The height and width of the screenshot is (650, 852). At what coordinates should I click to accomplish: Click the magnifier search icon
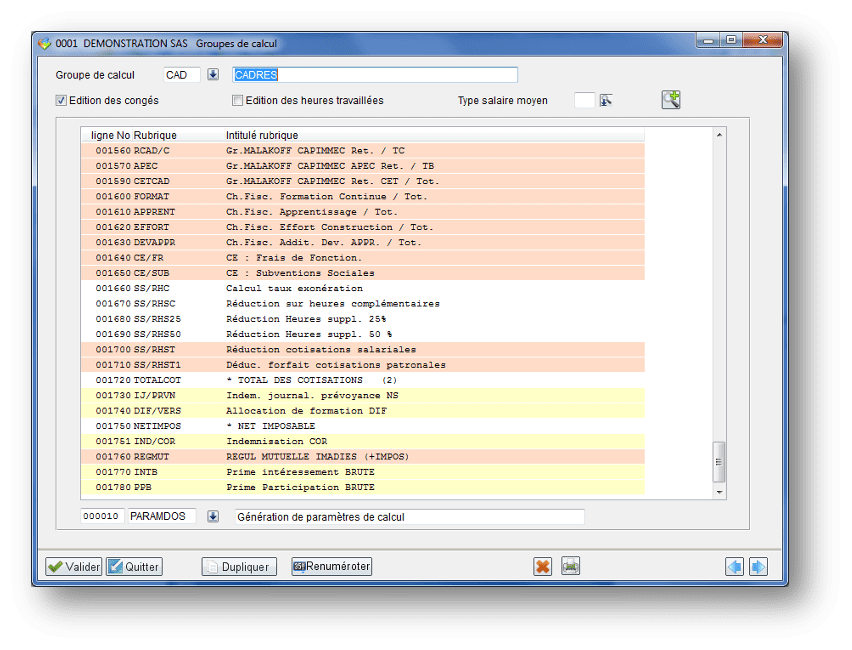pyautogui.click(x=671, y=99)
